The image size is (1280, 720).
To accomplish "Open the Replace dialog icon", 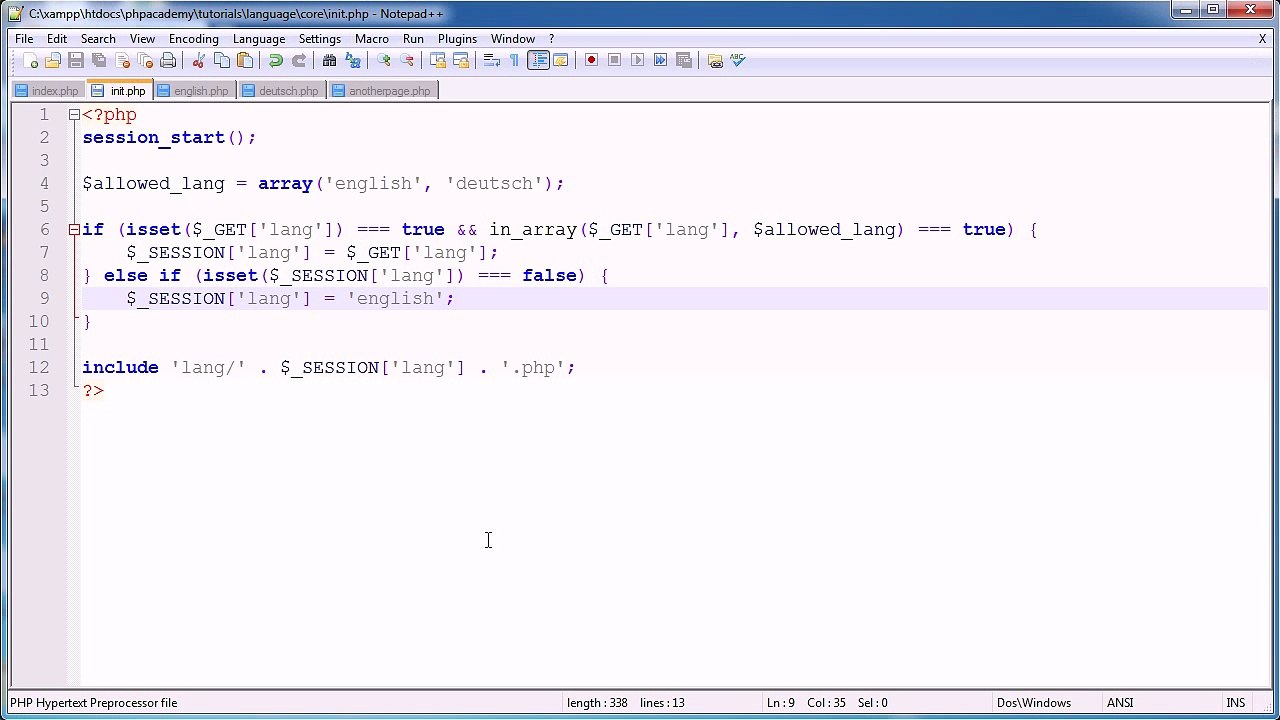I will pyautogui.click(x=352, y=61).
